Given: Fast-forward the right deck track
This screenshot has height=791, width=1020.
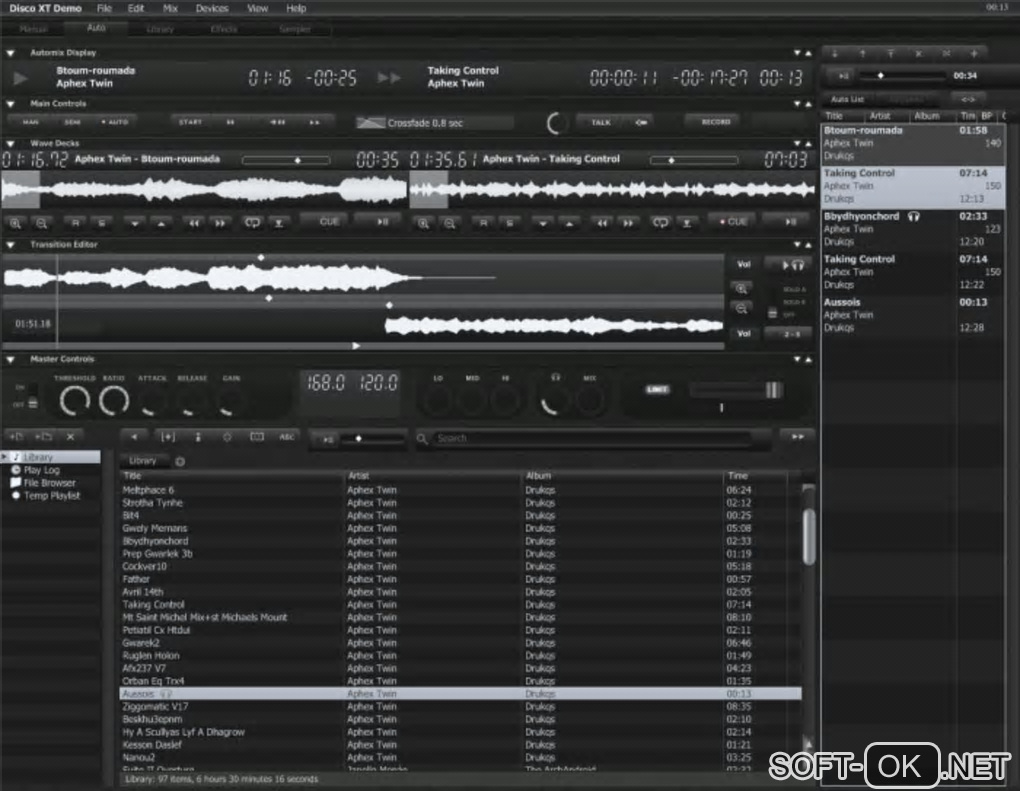Looking at the screenshot, I should pos(628,223).
